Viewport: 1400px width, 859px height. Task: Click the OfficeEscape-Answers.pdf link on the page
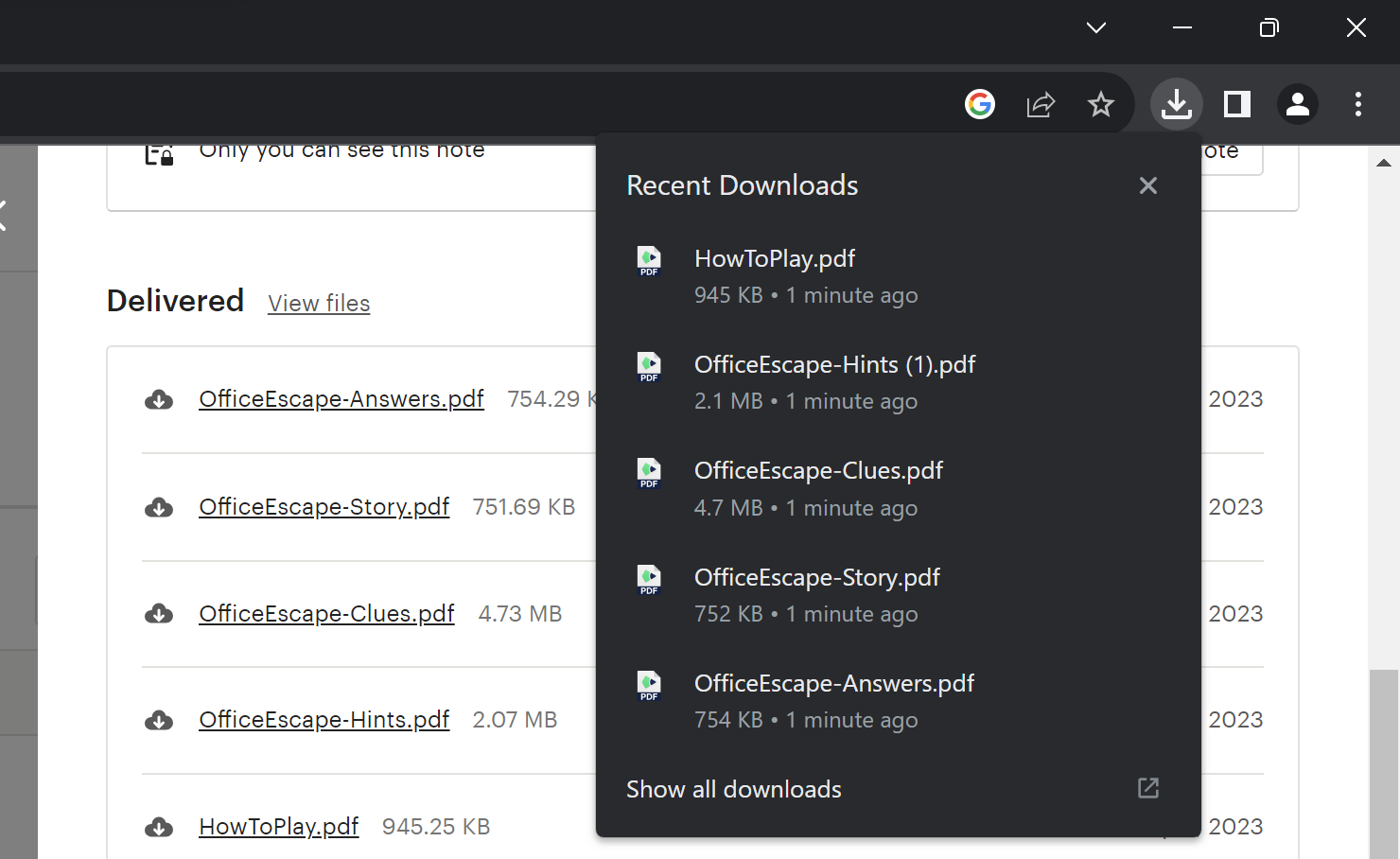(x=341, y=399)
